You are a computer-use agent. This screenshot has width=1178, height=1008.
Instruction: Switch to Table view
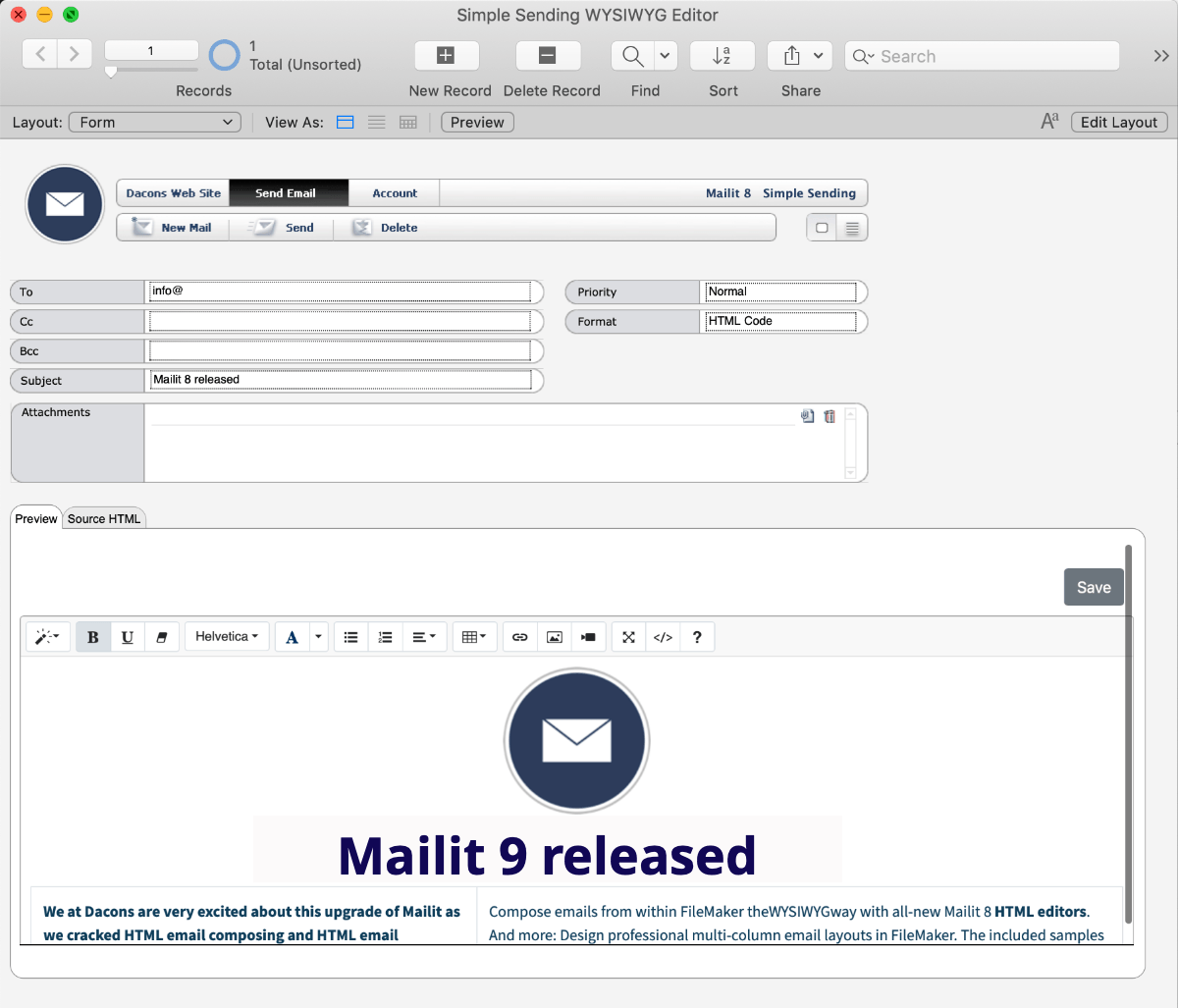pyautogui.click(x=408, y=123)
